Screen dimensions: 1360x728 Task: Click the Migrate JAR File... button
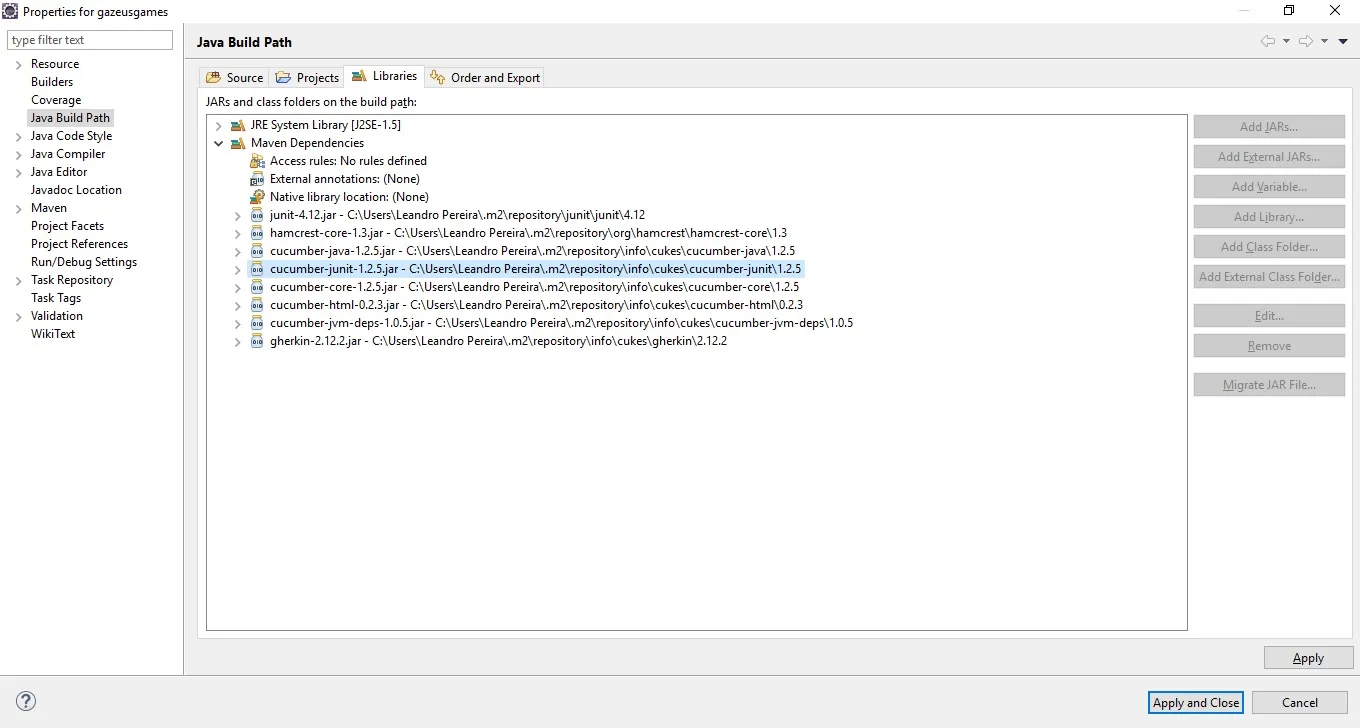1269,385
